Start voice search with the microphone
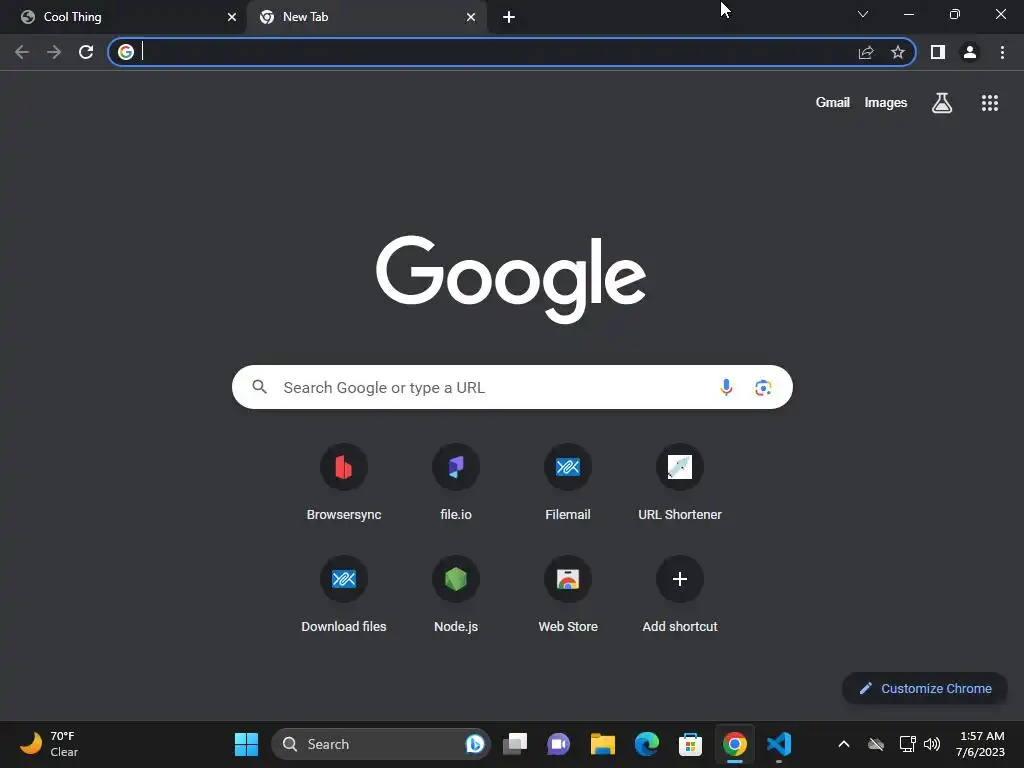 pos(726,387)
